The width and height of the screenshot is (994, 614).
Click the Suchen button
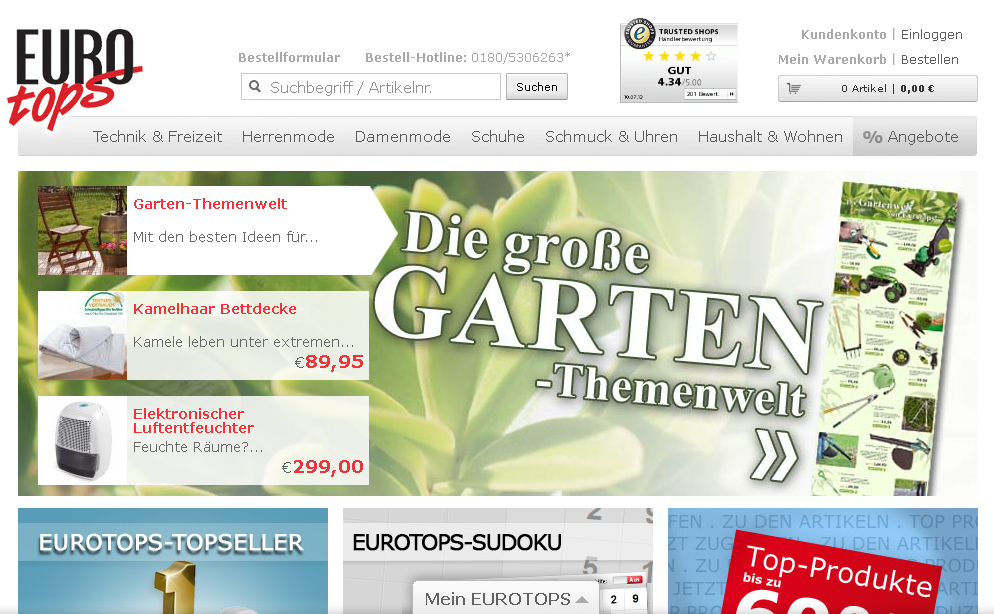click(x=536, y=87)
